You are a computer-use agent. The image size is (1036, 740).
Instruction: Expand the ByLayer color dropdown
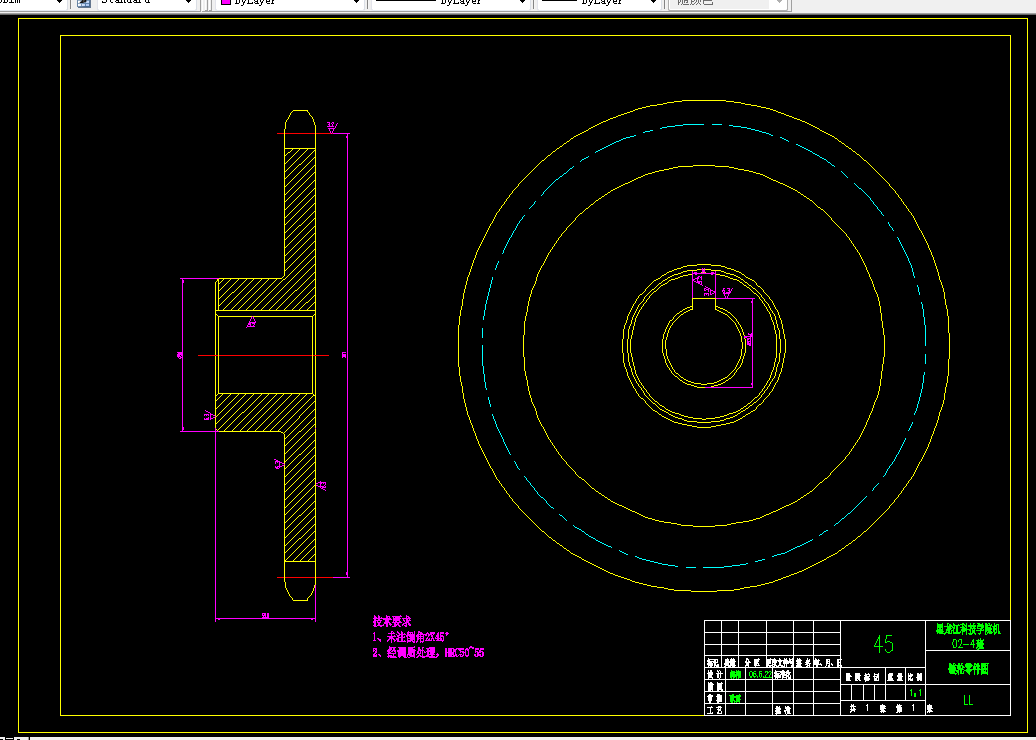click(291, 3)
